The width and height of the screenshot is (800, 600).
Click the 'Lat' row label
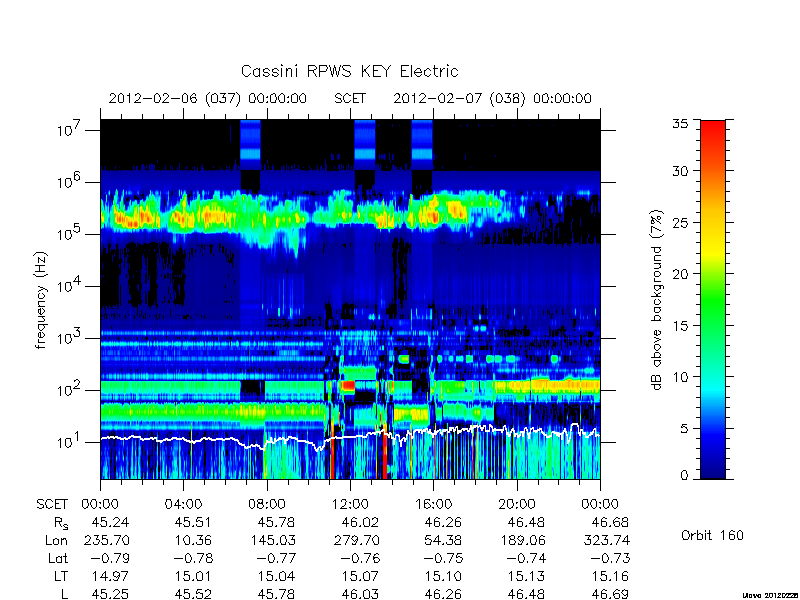click(58, 558)
